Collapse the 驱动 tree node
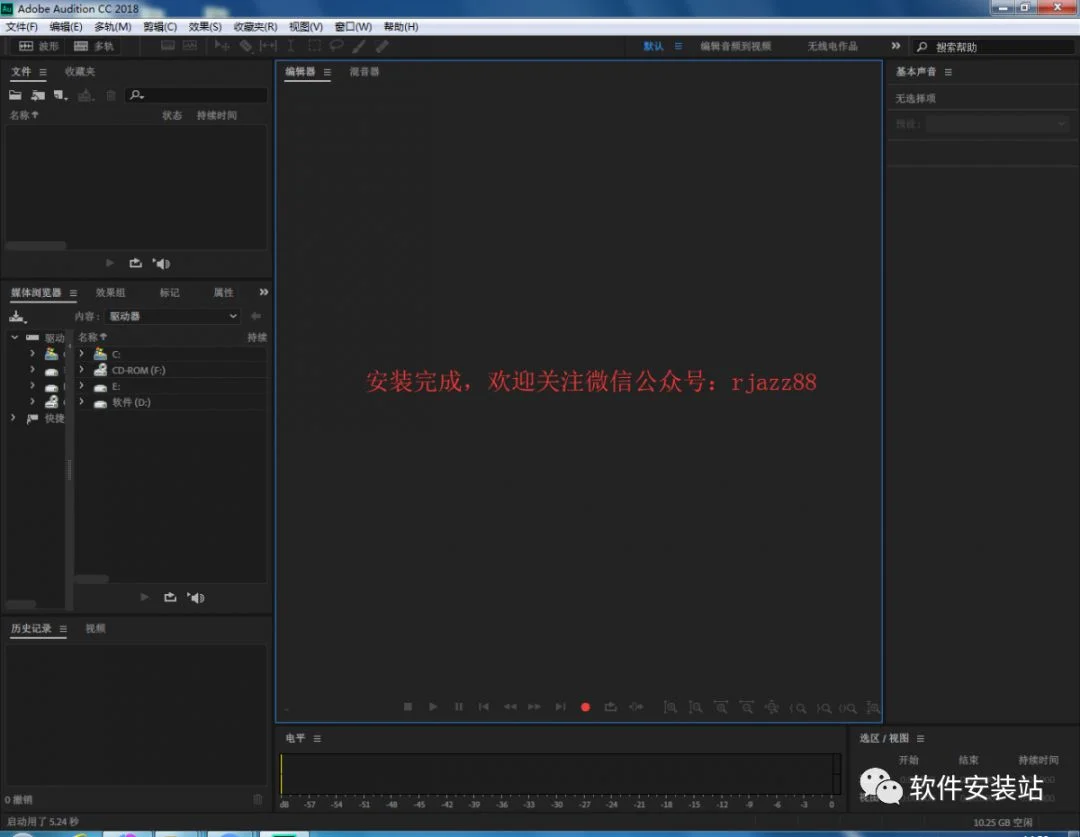This screenshot has width=1080, height=837. pyautogui.click(x=14, y=337)
